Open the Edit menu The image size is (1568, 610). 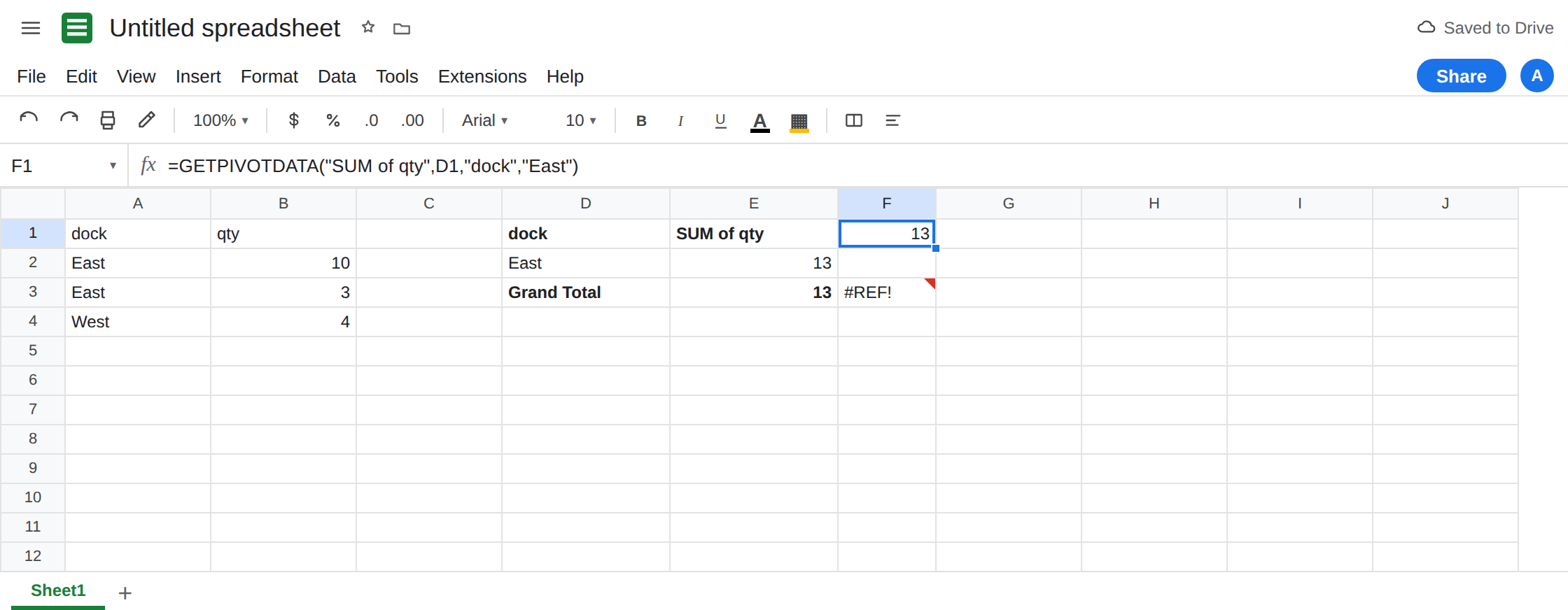coord(81,76)
